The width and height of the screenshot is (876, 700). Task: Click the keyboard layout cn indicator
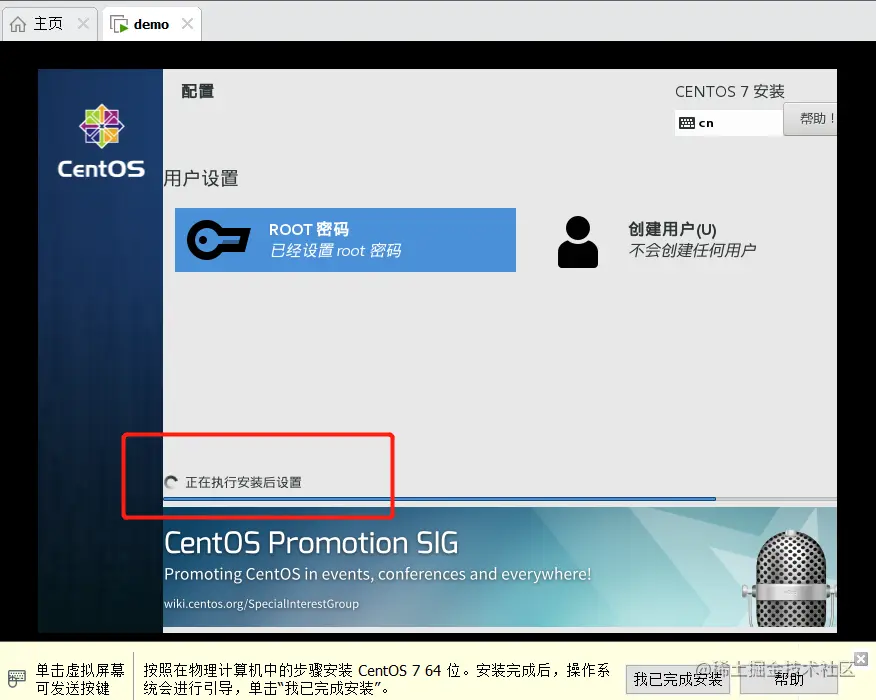coord(729,123)
